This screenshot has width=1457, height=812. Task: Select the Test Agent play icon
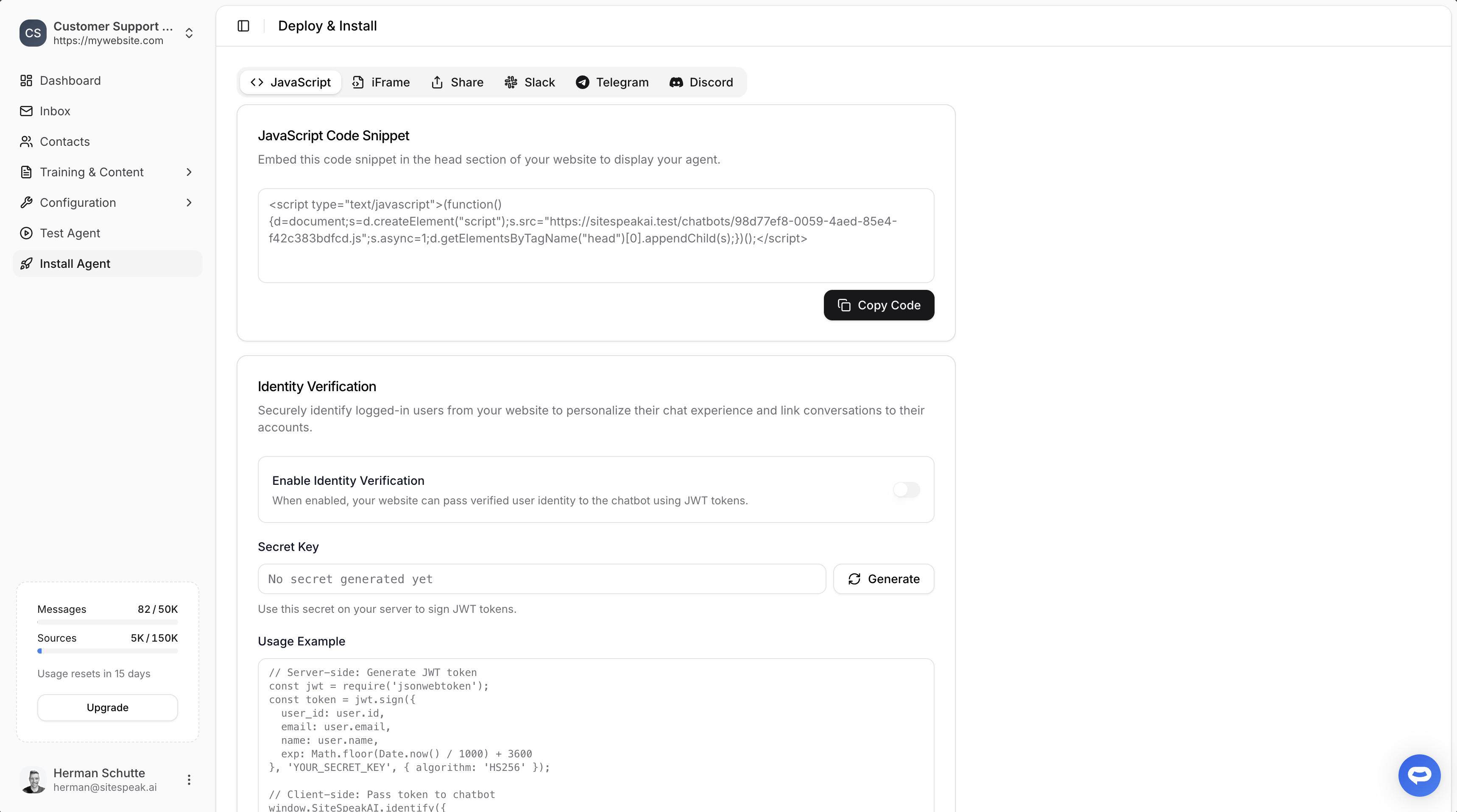(26, 233)
